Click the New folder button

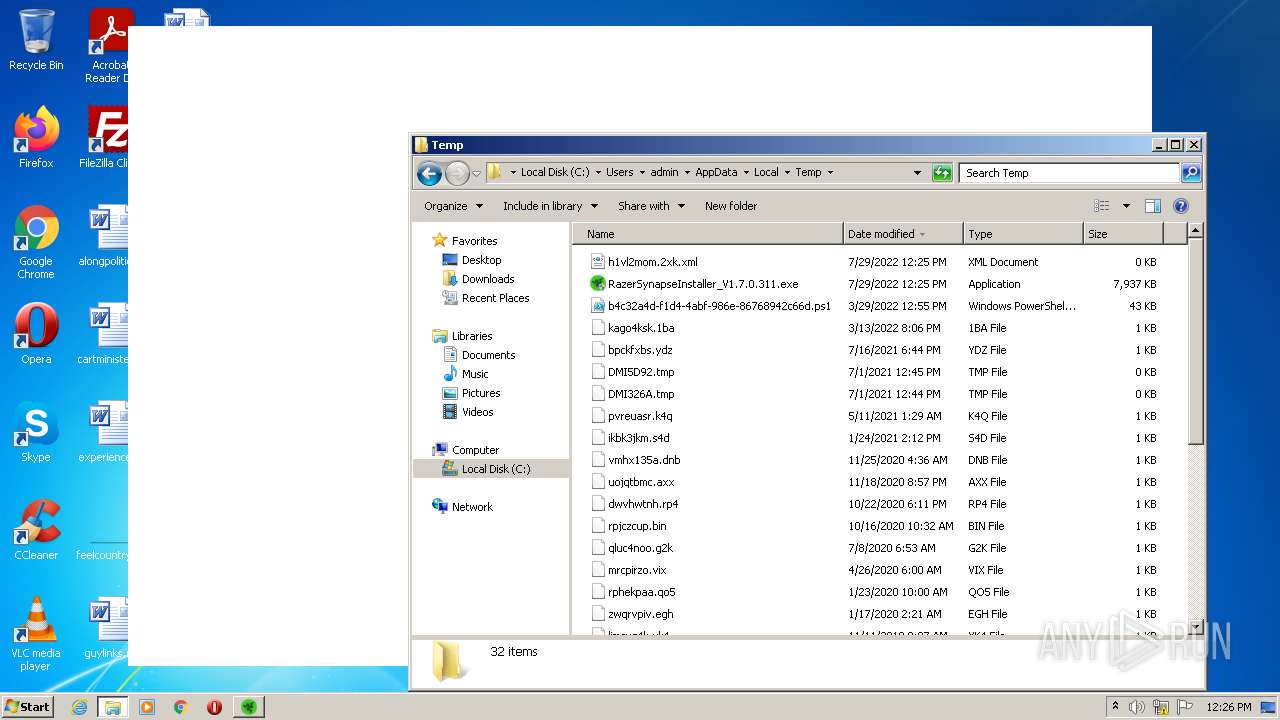[x=731, y=206]
